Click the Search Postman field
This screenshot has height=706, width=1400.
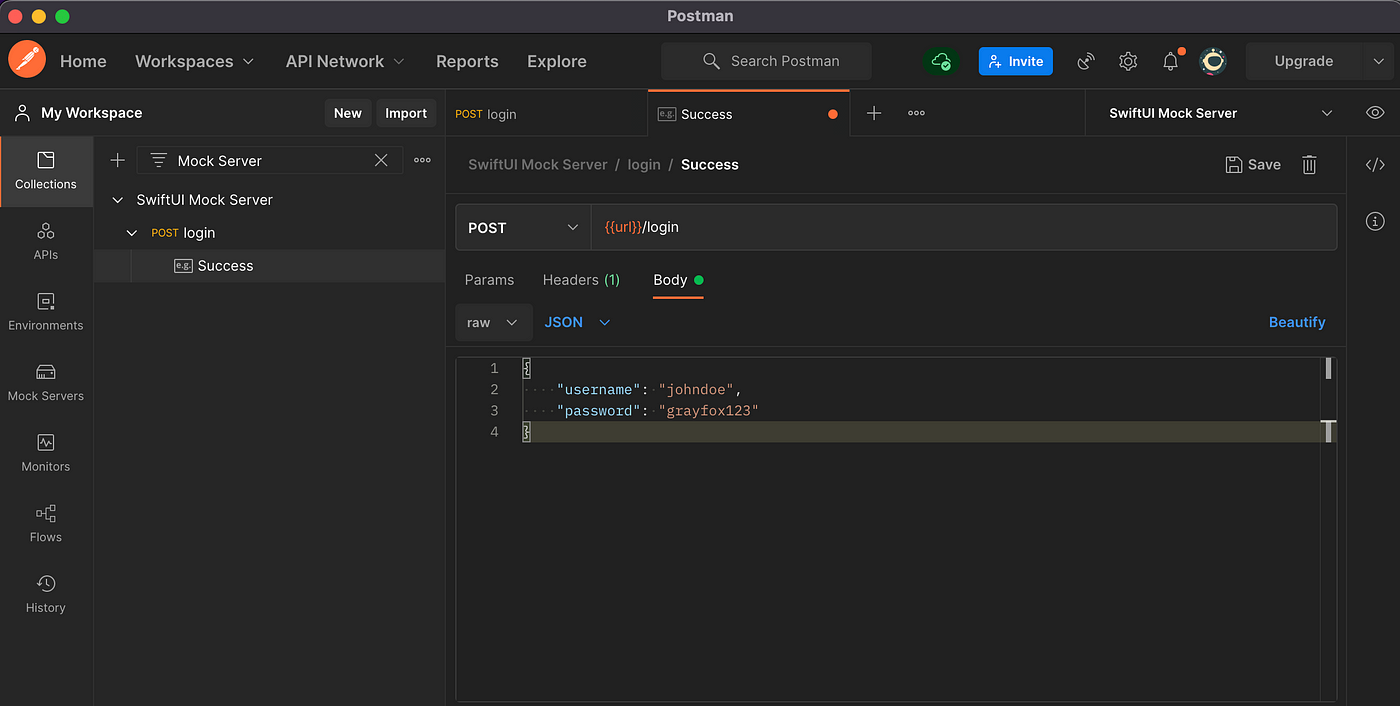tap(766, 61)
